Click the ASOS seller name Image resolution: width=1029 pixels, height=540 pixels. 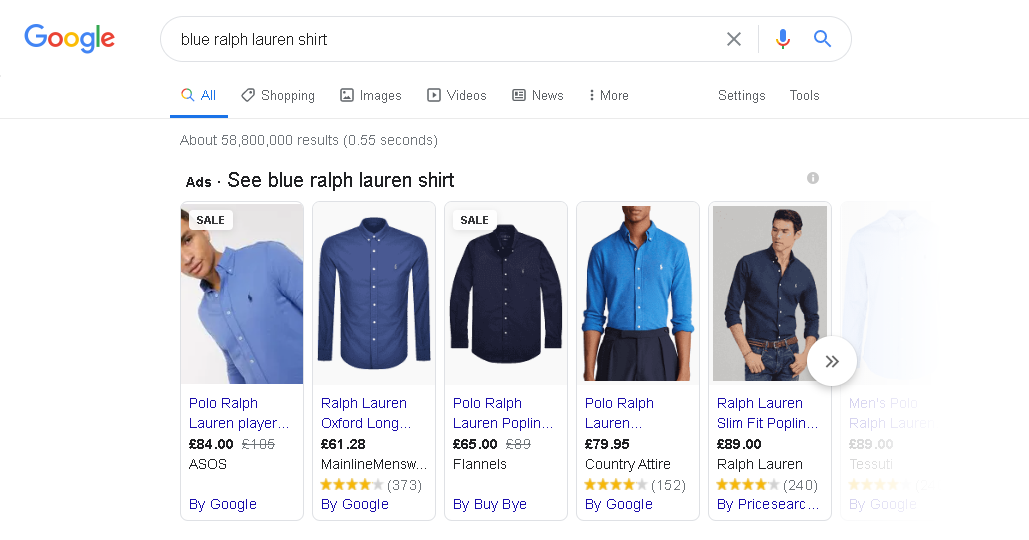point(207,465)
